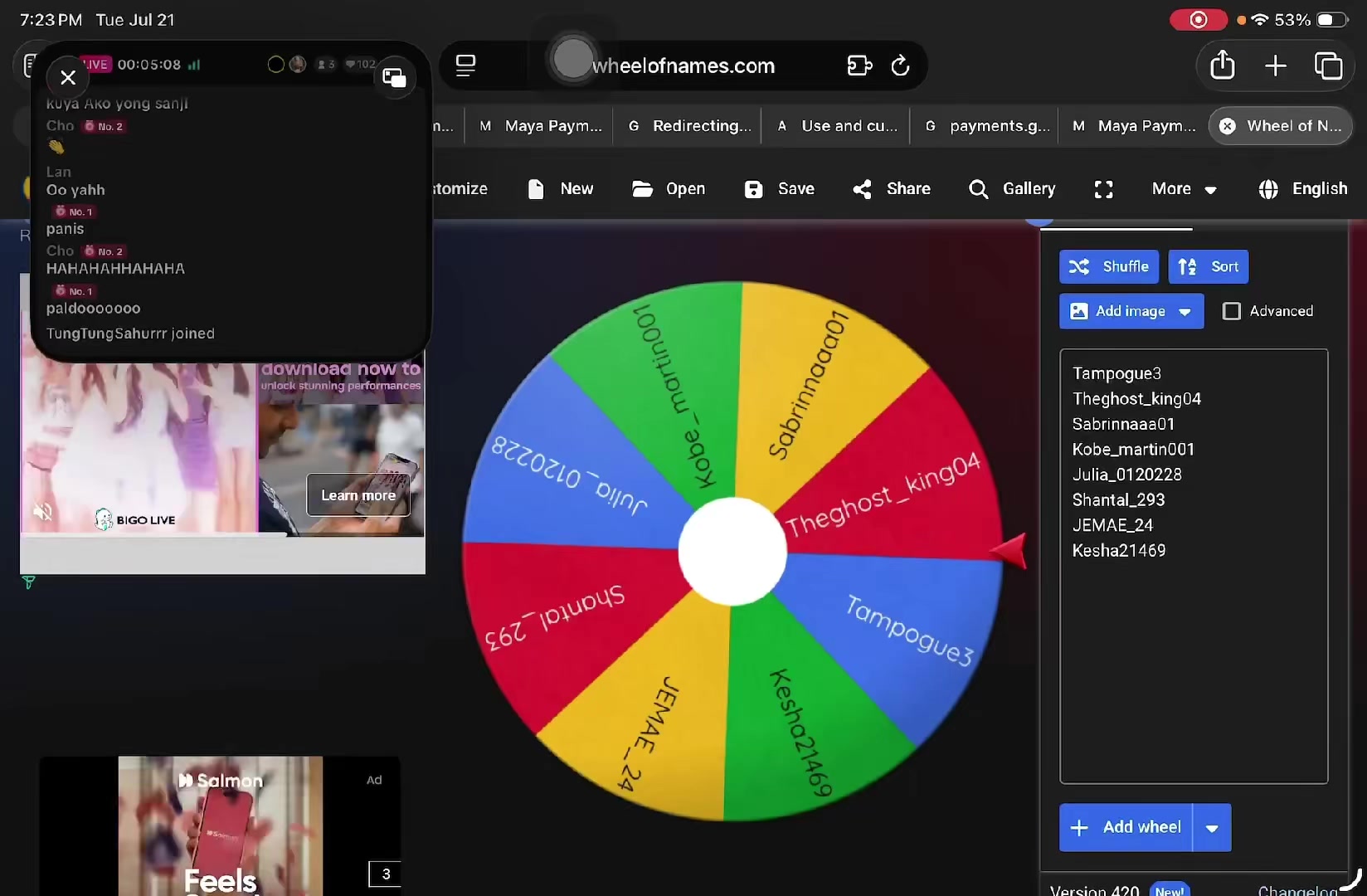
Task: Spin the wheel by clicking its center
Action: point(732,552)
